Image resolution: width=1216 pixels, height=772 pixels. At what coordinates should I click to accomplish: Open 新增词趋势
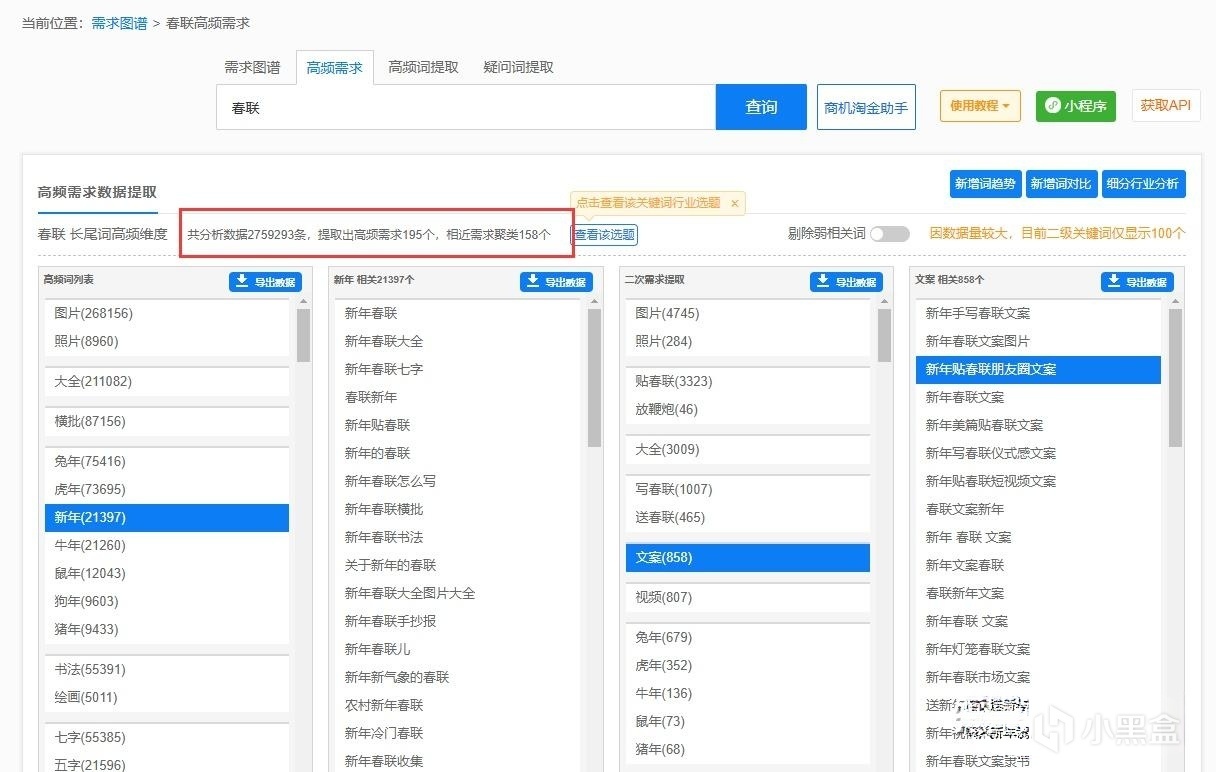tap(985, 184)
